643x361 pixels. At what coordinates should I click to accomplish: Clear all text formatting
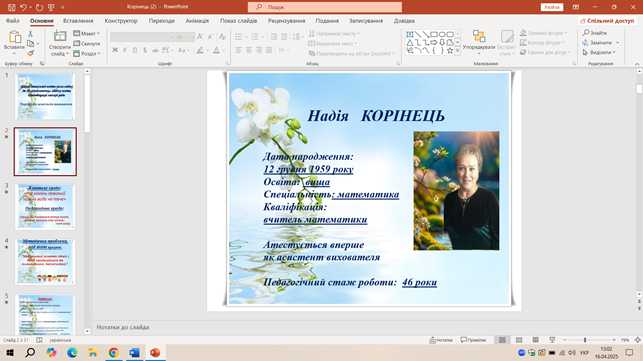point(222,37)
